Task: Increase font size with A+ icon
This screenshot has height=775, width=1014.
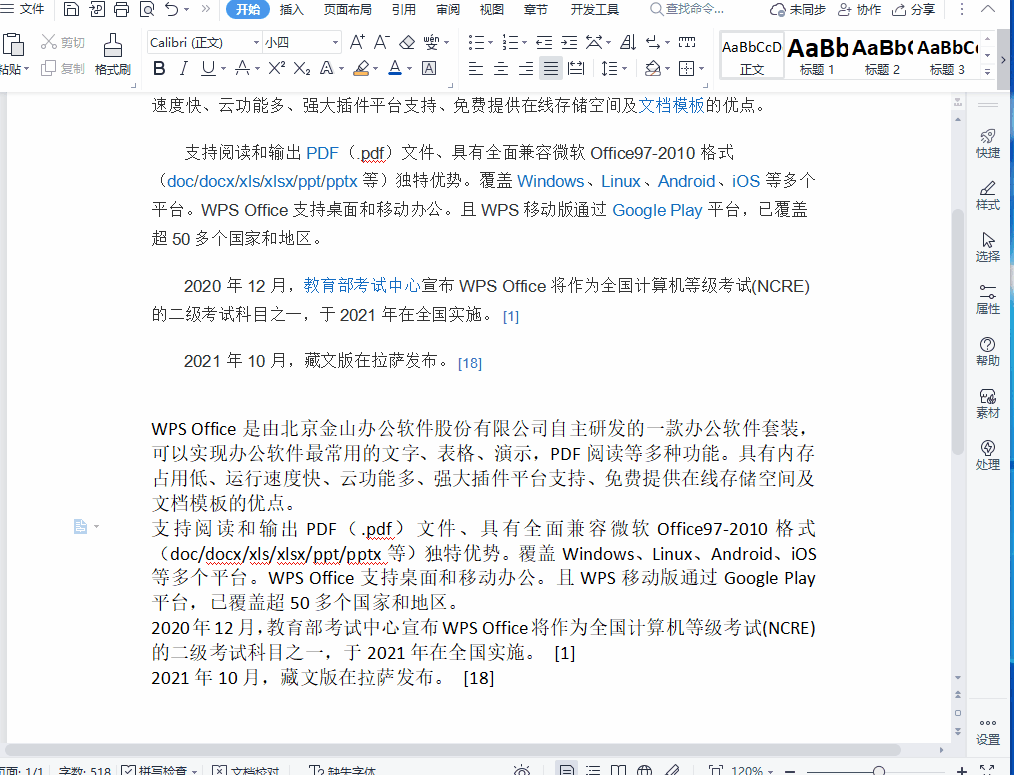Action: click(357, 43)
